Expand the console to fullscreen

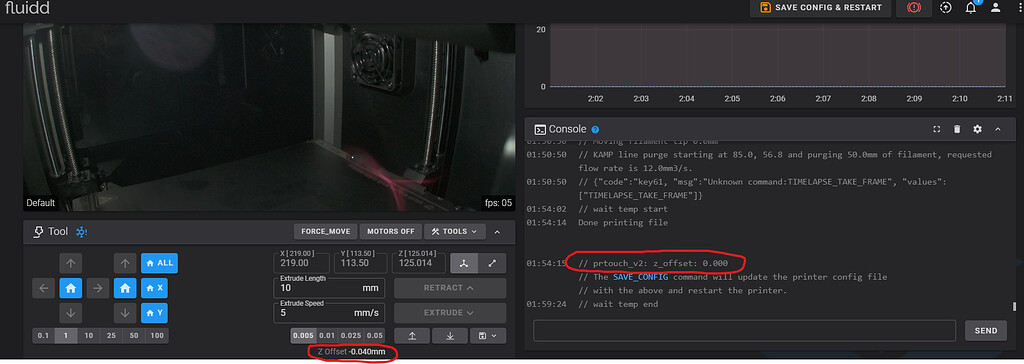936,129
